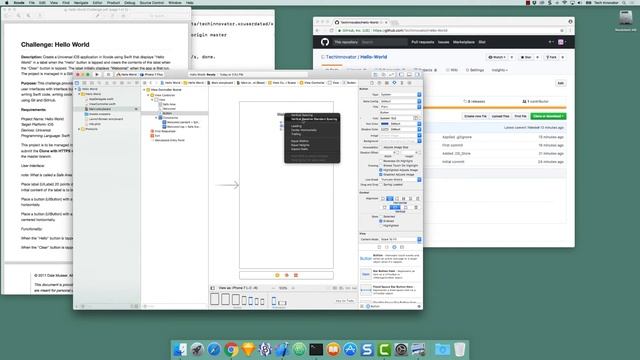Open Trash in the Dock
Image resolution: width=640 pixels, height=360 pixels.
pos(459,350)
